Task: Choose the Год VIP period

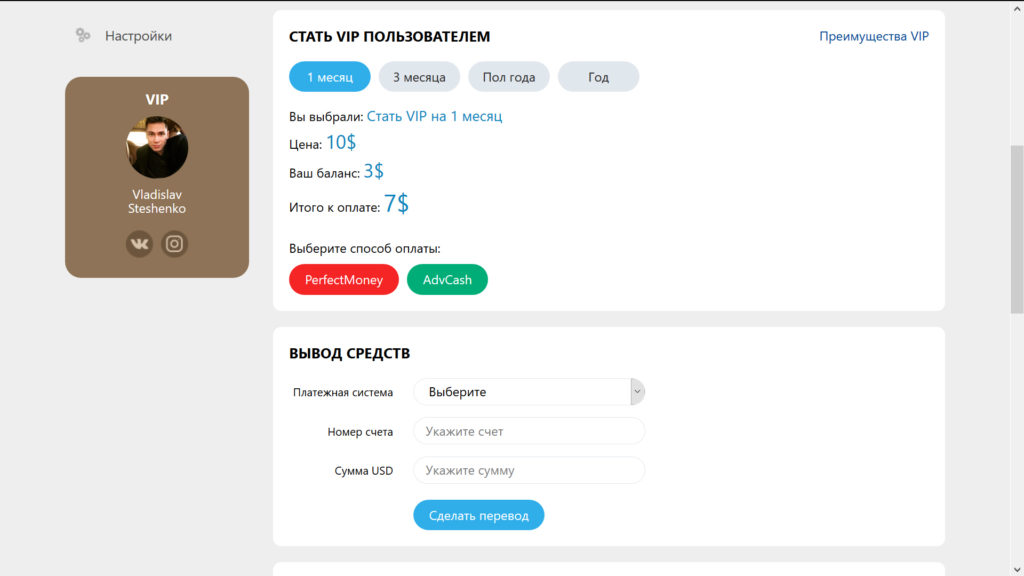Action: (x=598, y=77)
